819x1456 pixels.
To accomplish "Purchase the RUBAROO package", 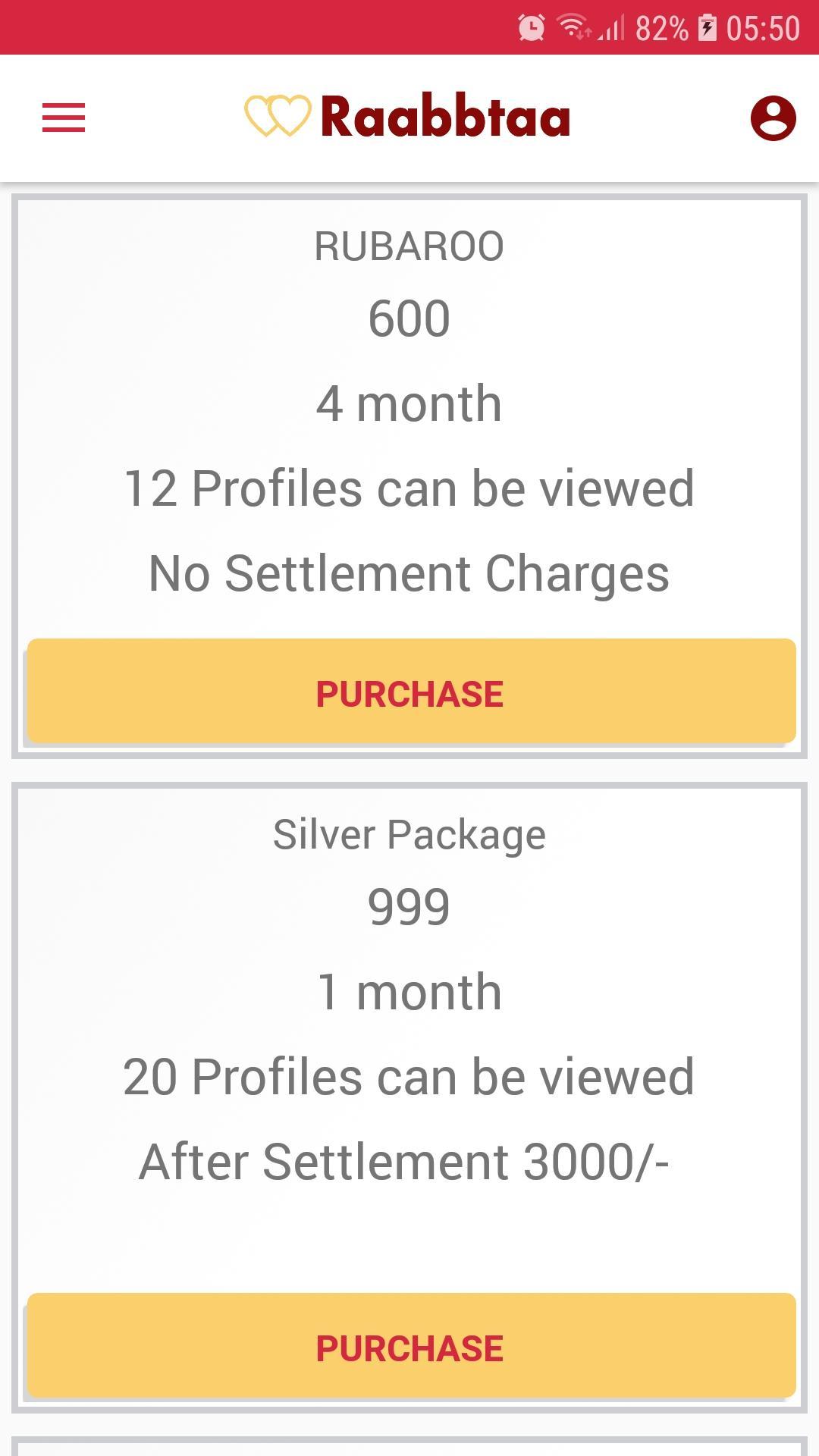I will 411,691.
